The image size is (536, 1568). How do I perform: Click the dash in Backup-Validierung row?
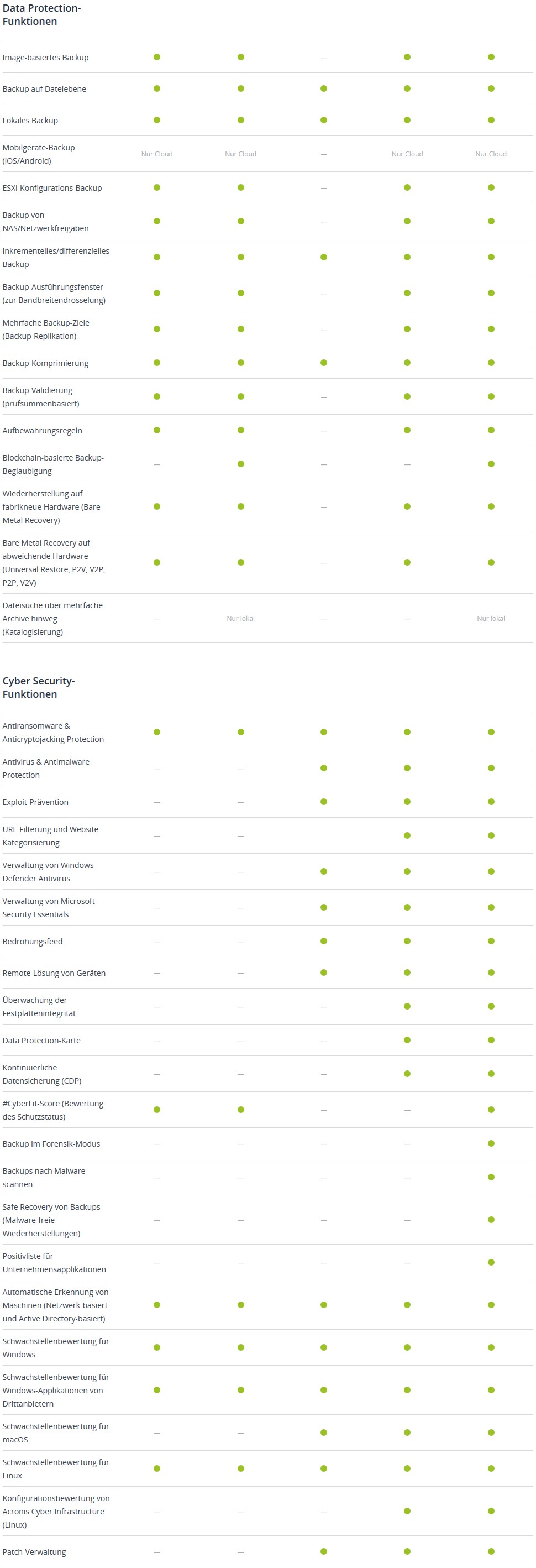[x=324, y=397]
